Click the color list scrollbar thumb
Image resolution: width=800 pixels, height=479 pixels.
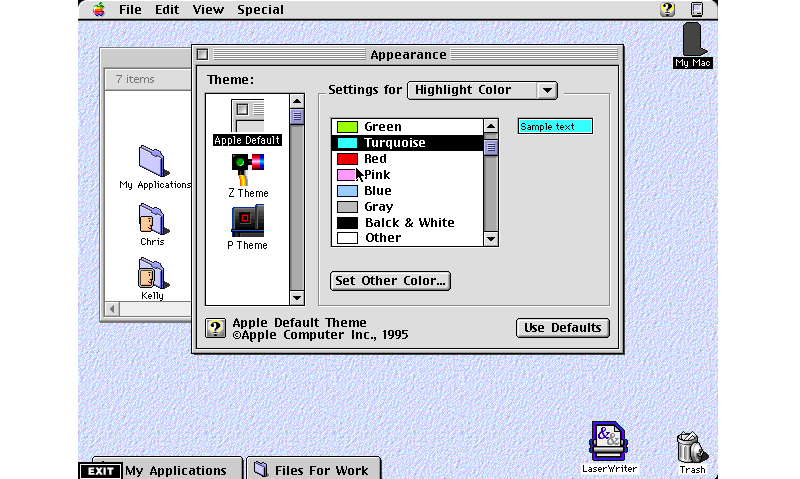pos(491,147)
